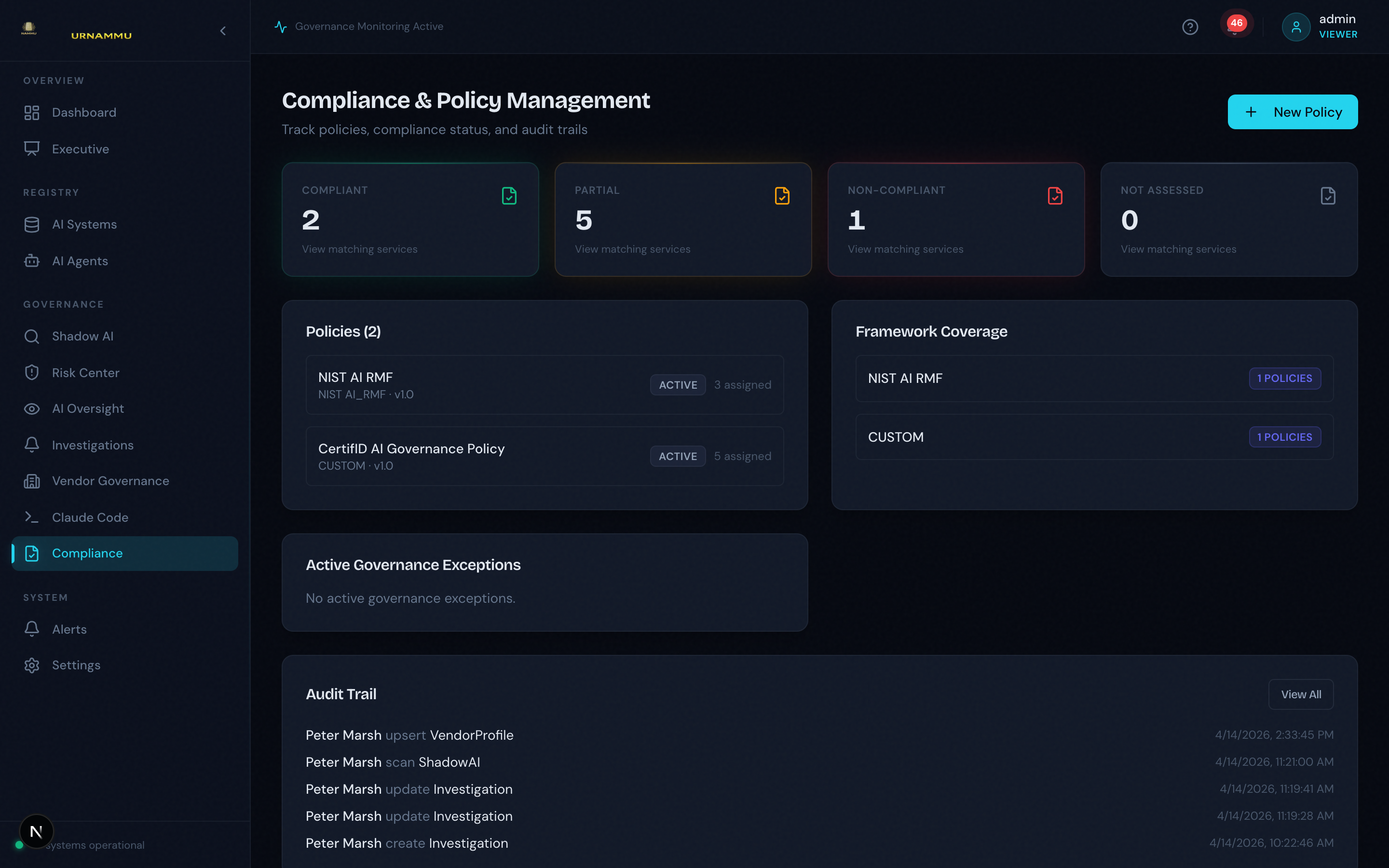Screen dimensions: 1389x868
Task: Open Dashboard from the Overview section
Action: pyautogui.click(x=84, y=112)
